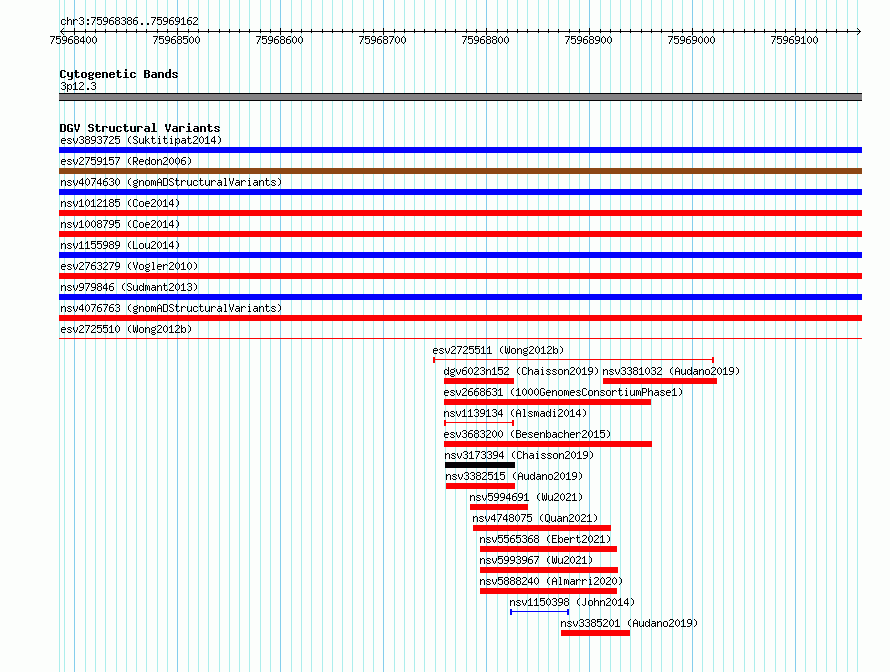Open nsv1008795 (Coe2014) variant label
The image size is (890, 672).
pyautogui.click(x=120, y=224)
